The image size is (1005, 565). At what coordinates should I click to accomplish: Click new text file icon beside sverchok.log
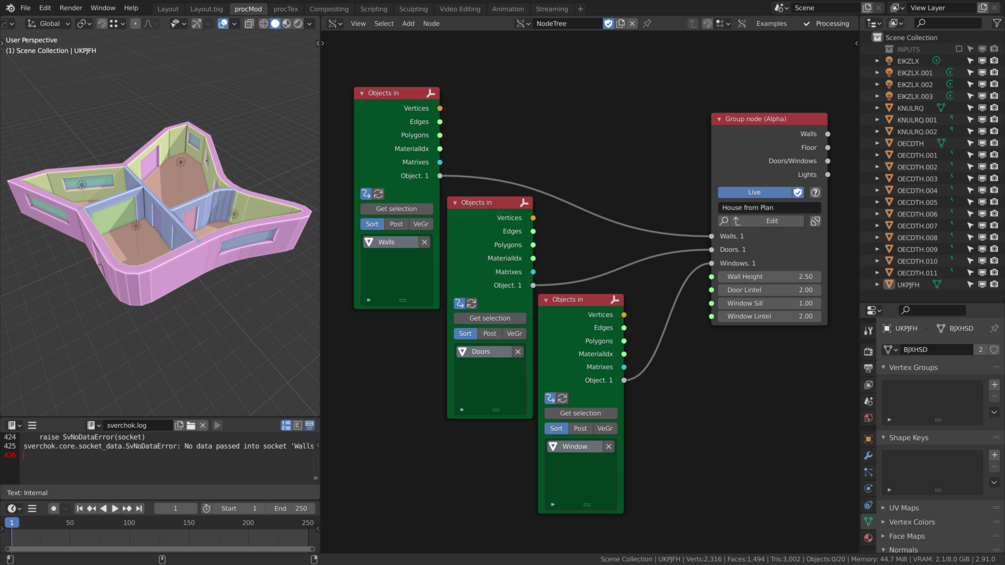[x=179, y=425]
